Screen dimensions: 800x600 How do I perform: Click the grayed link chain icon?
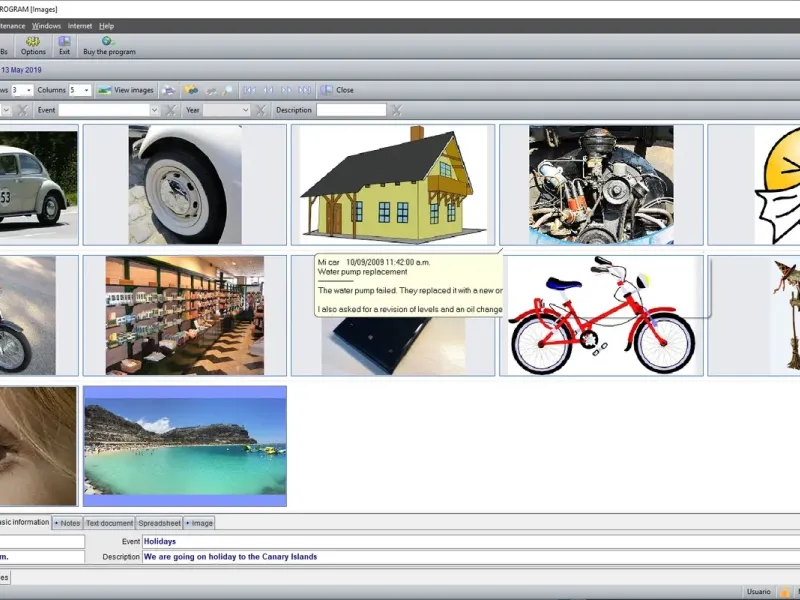(210, 90)
